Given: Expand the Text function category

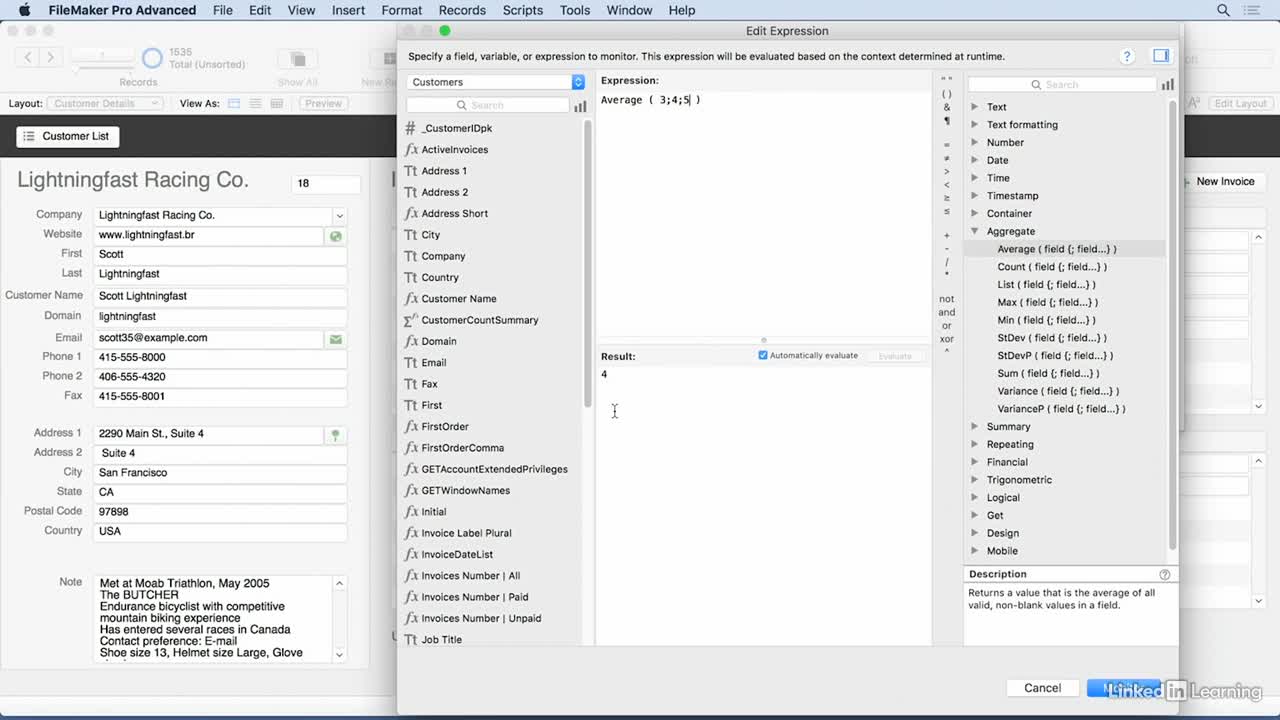Looking at the screenshot, I should (975, 107).
